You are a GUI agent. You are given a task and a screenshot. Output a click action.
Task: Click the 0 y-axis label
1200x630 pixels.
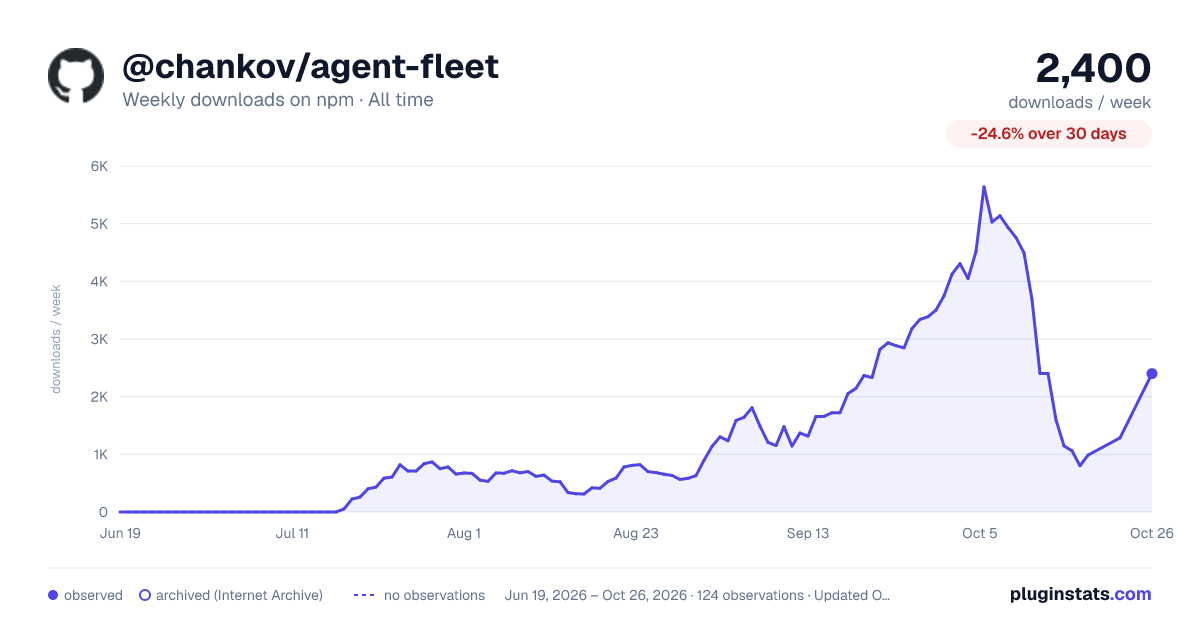[103, 512]
